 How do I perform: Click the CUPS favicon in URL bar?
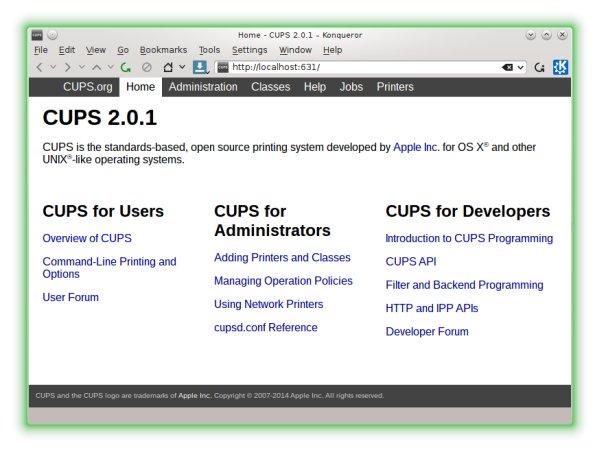coord(223,67)
